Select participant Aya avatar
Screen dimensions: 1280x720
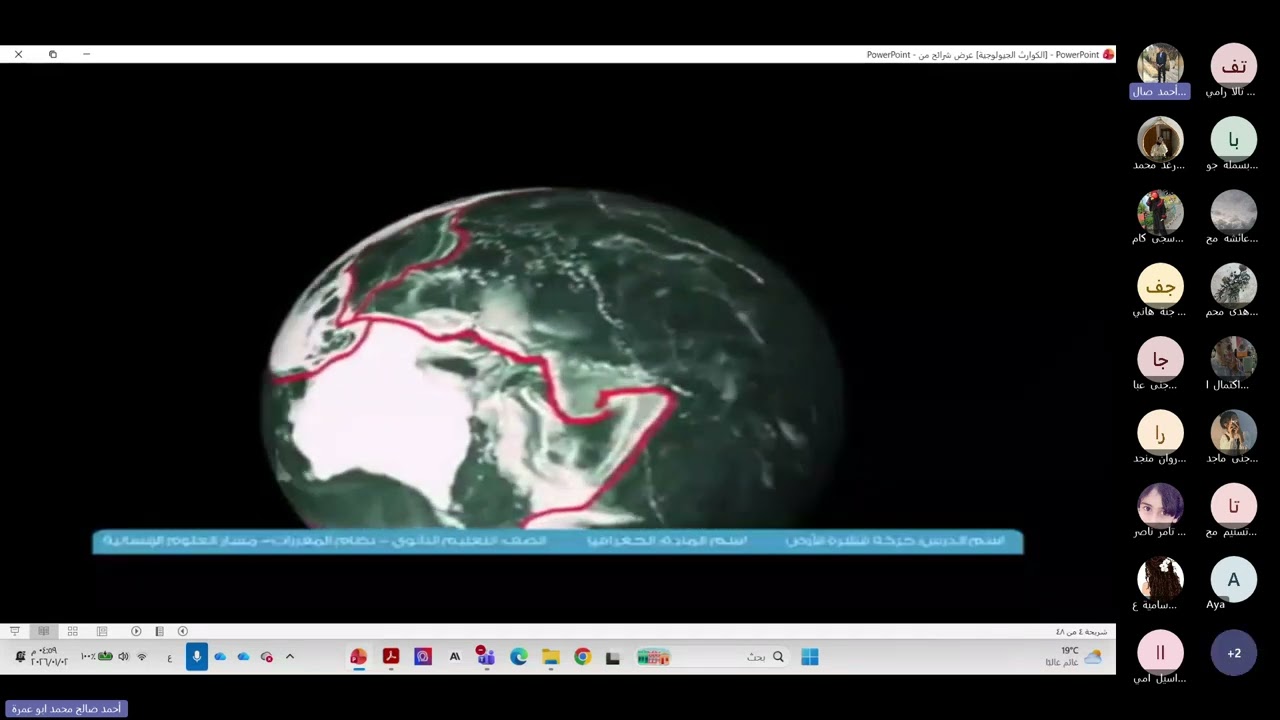(1234, 580)
